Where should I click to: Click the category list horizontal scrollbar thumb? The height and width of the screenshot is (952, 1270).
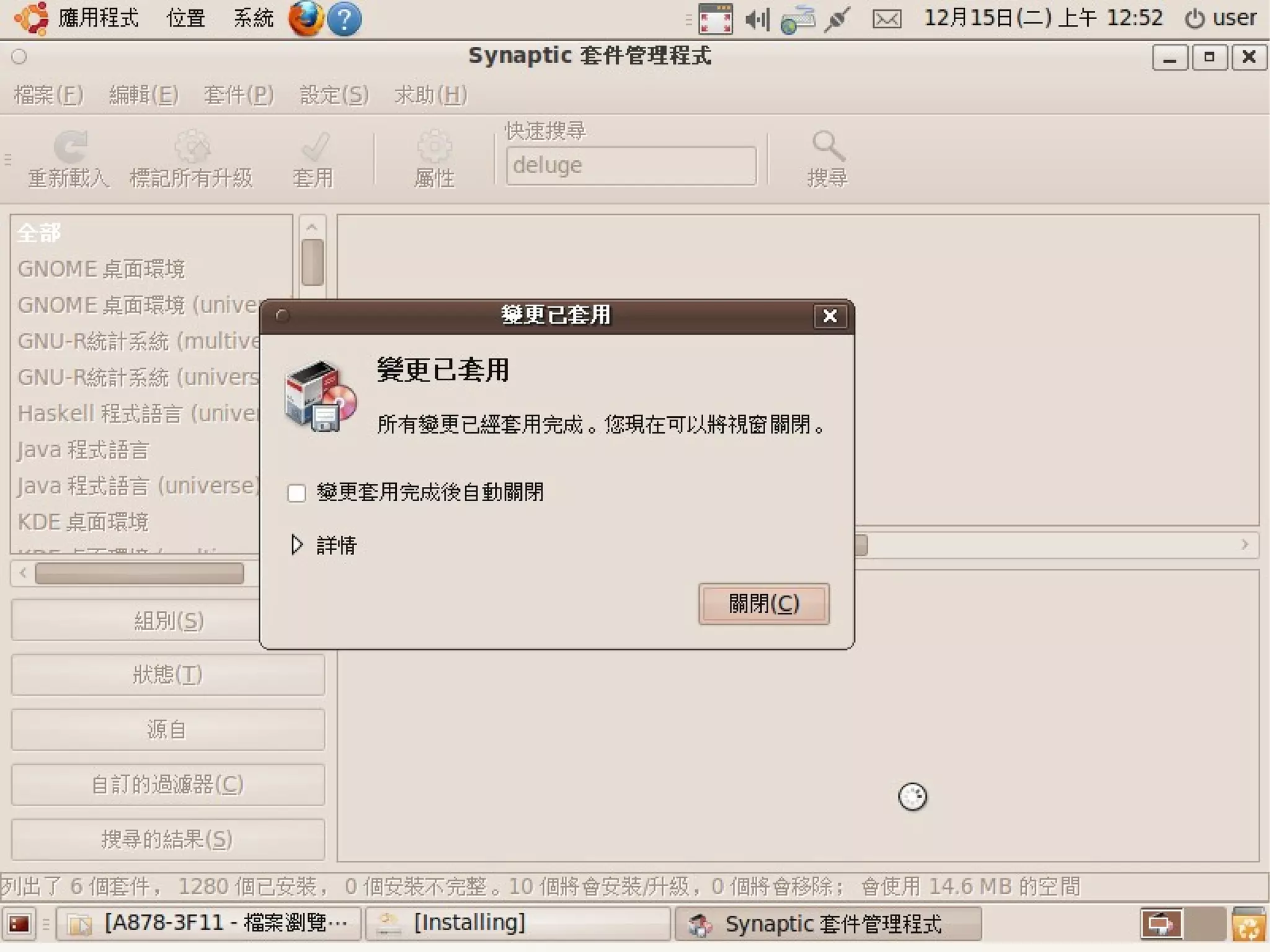pos(140,573)
